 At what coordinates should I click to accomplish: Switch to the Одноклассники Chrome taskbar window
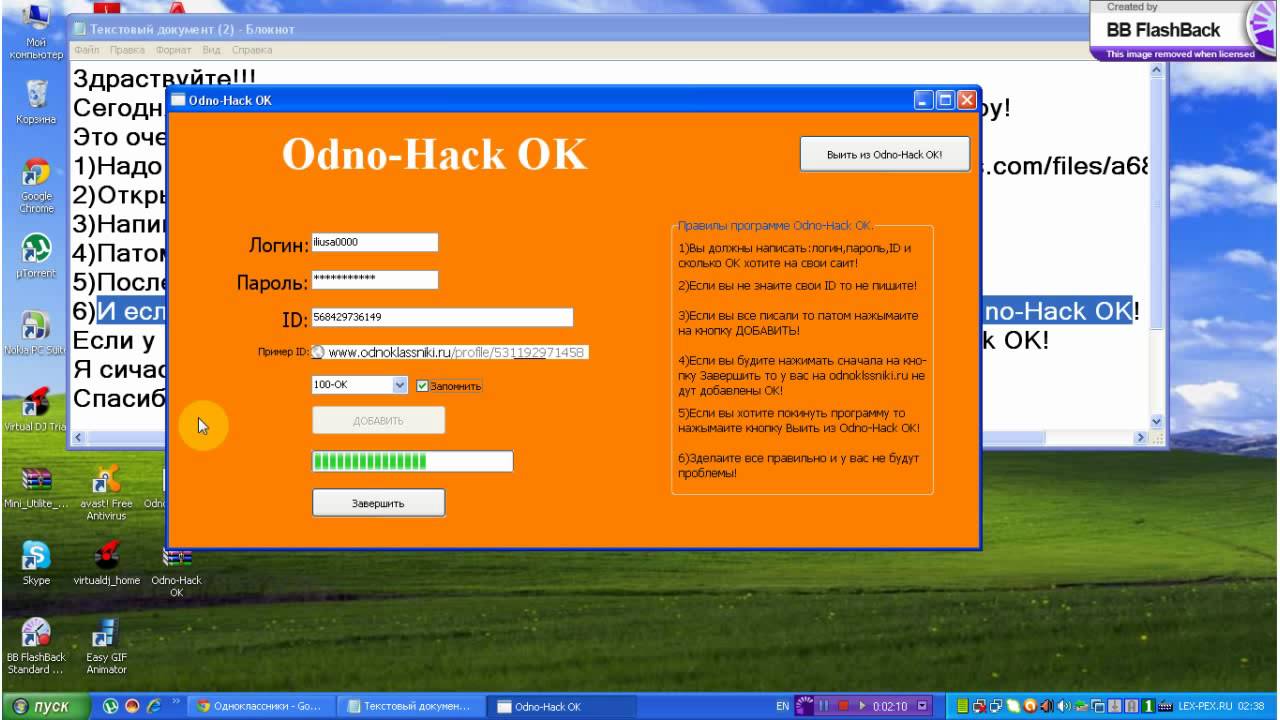(262, 706)
